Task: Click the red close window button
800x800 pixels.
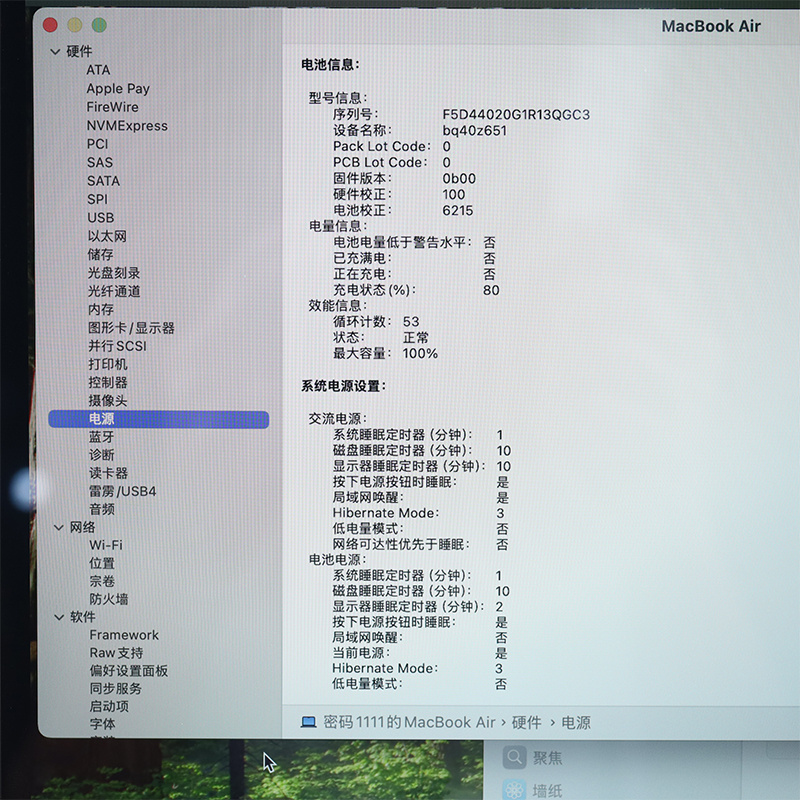Action: click(x=50, y=24)
